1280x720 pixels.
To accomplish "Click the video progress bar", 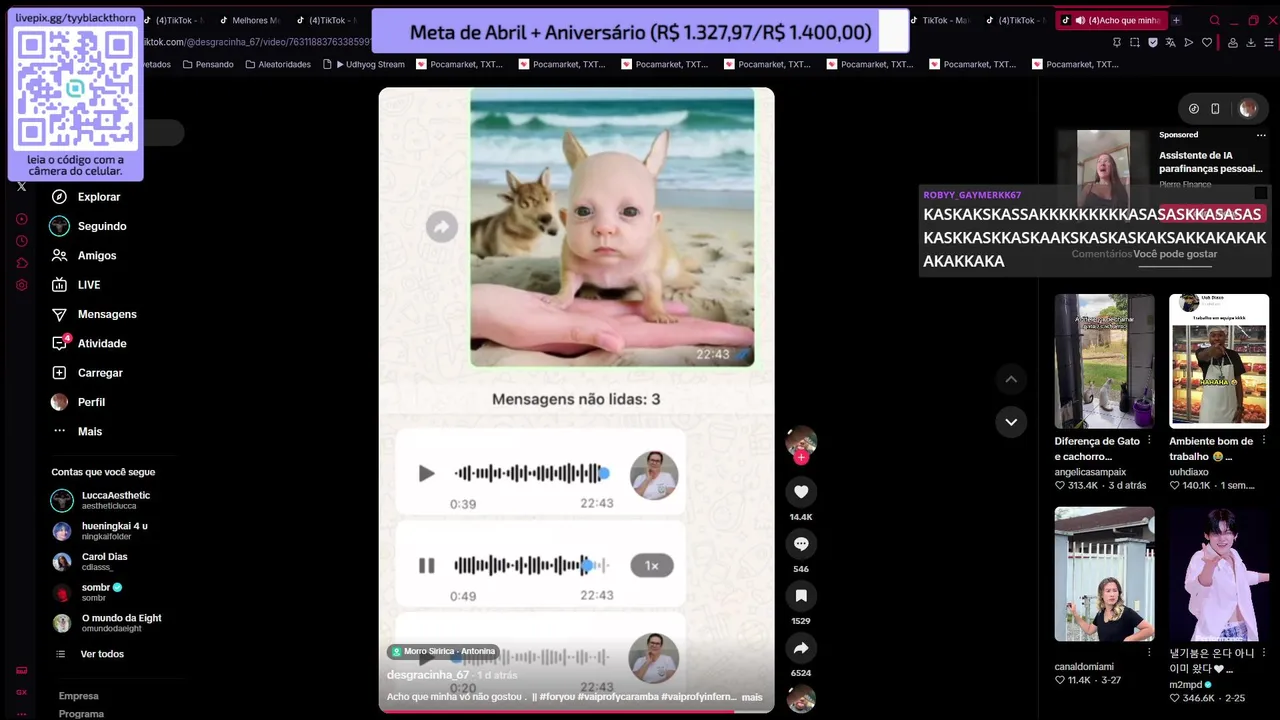I will click(x=576, y=711).
